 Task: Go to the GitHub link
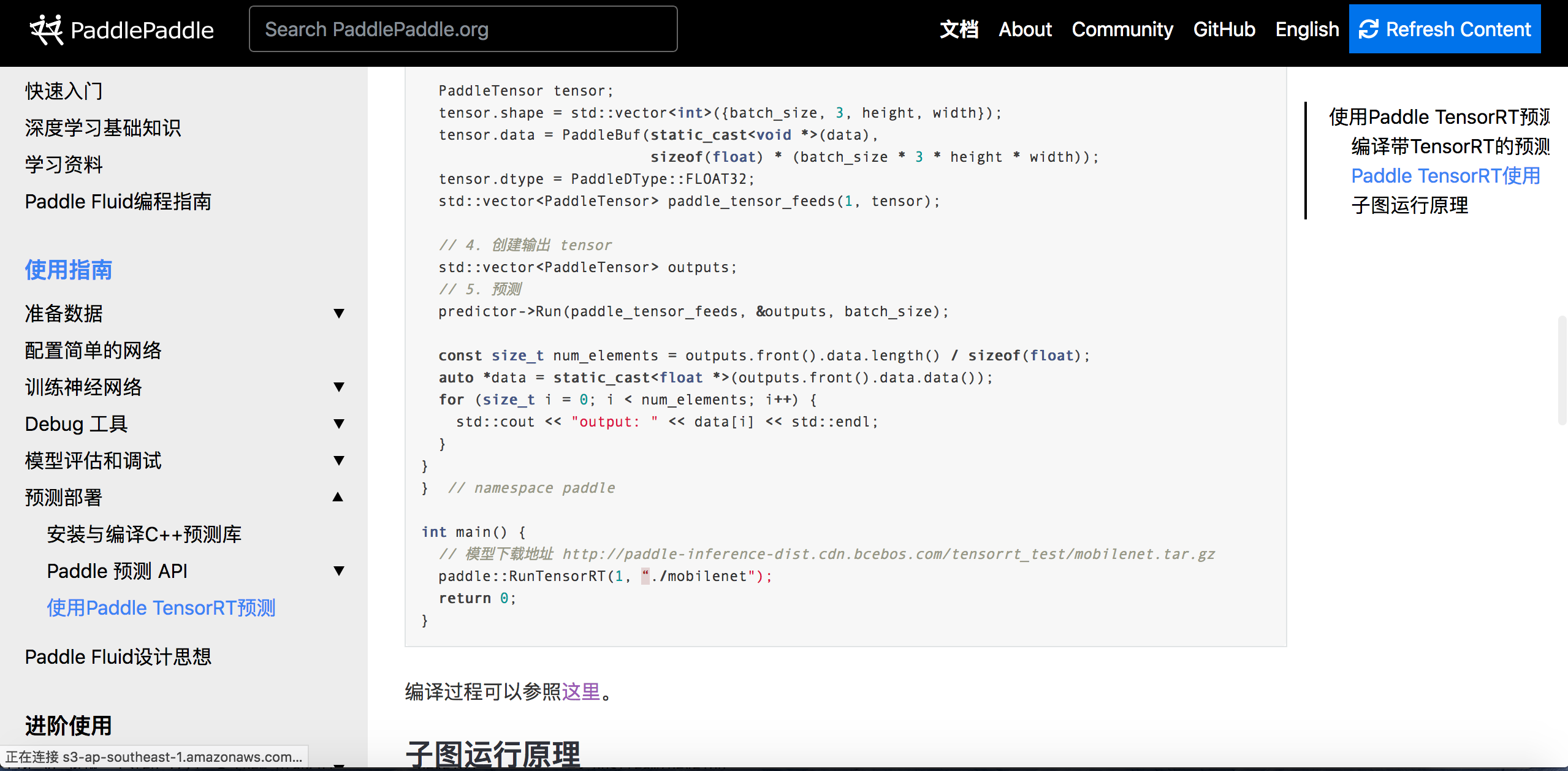click(x=1224, y=29)
